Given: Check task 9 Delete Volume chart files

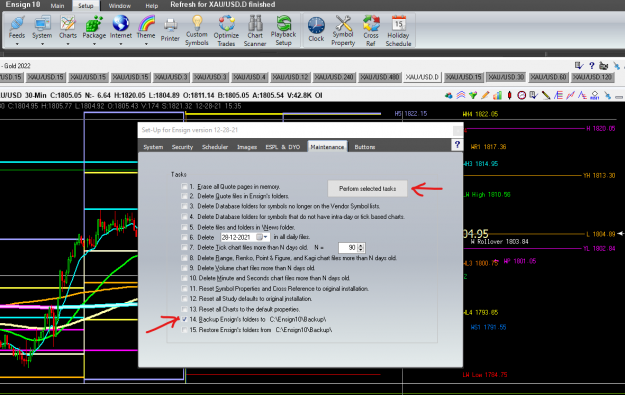Looking at the screenshot, I should 184,268.
